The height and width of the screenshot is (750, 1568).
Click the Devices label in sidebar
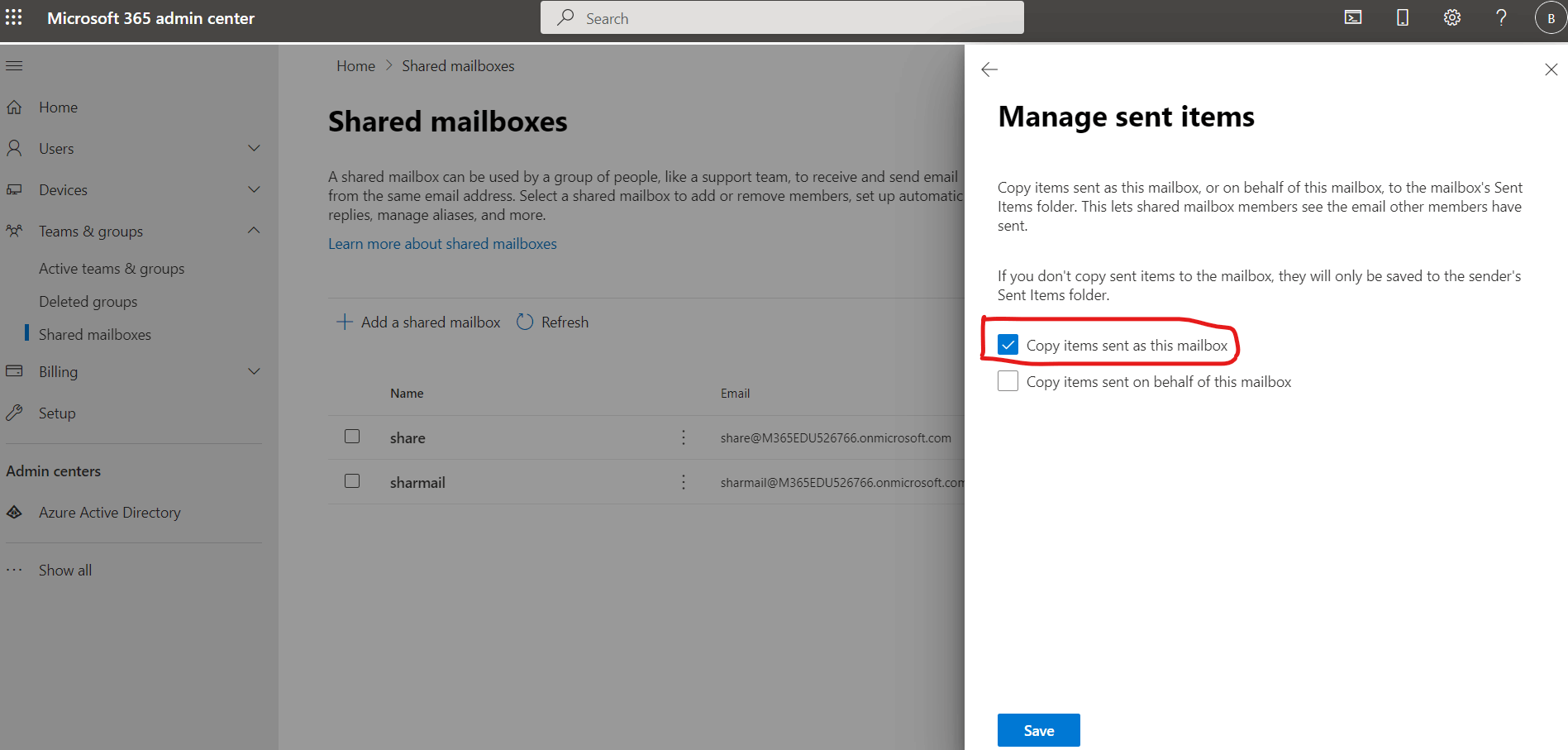point(63,190)
